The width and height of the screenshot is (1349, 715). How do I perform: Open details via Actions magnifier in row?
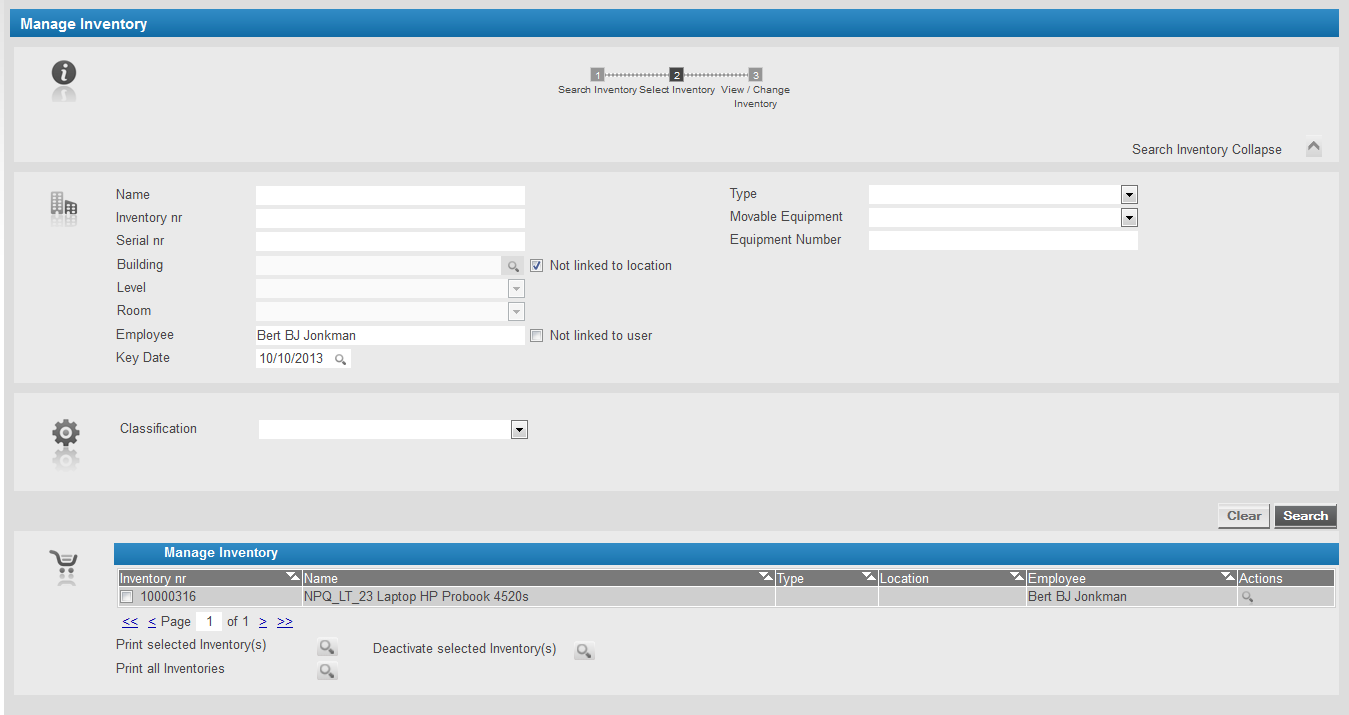[x=1246, y=597]
